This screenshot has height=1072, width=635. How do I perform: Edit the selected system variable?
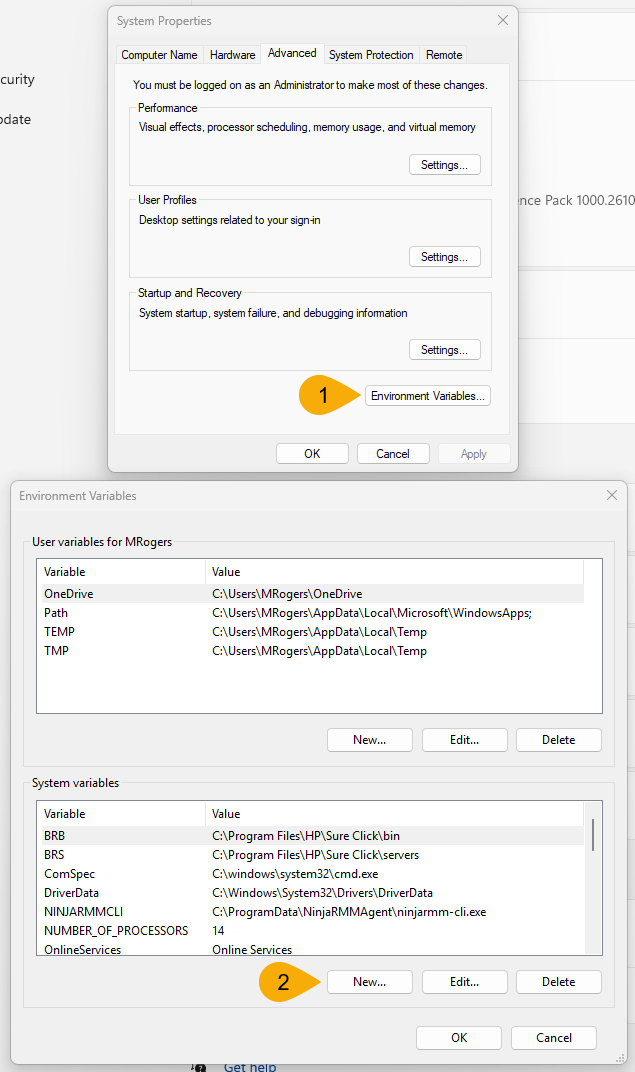click(x=464, y=982)
